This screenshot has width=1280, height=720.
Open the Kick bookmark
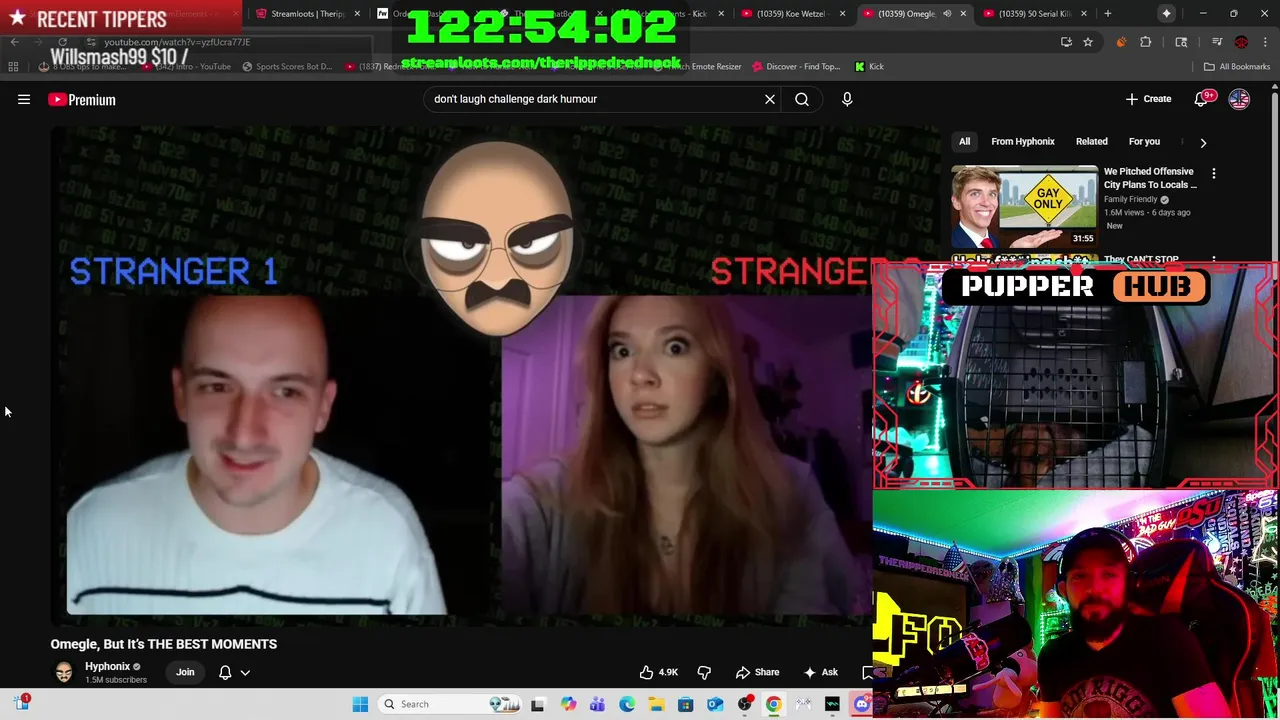(x=869, y=66)
